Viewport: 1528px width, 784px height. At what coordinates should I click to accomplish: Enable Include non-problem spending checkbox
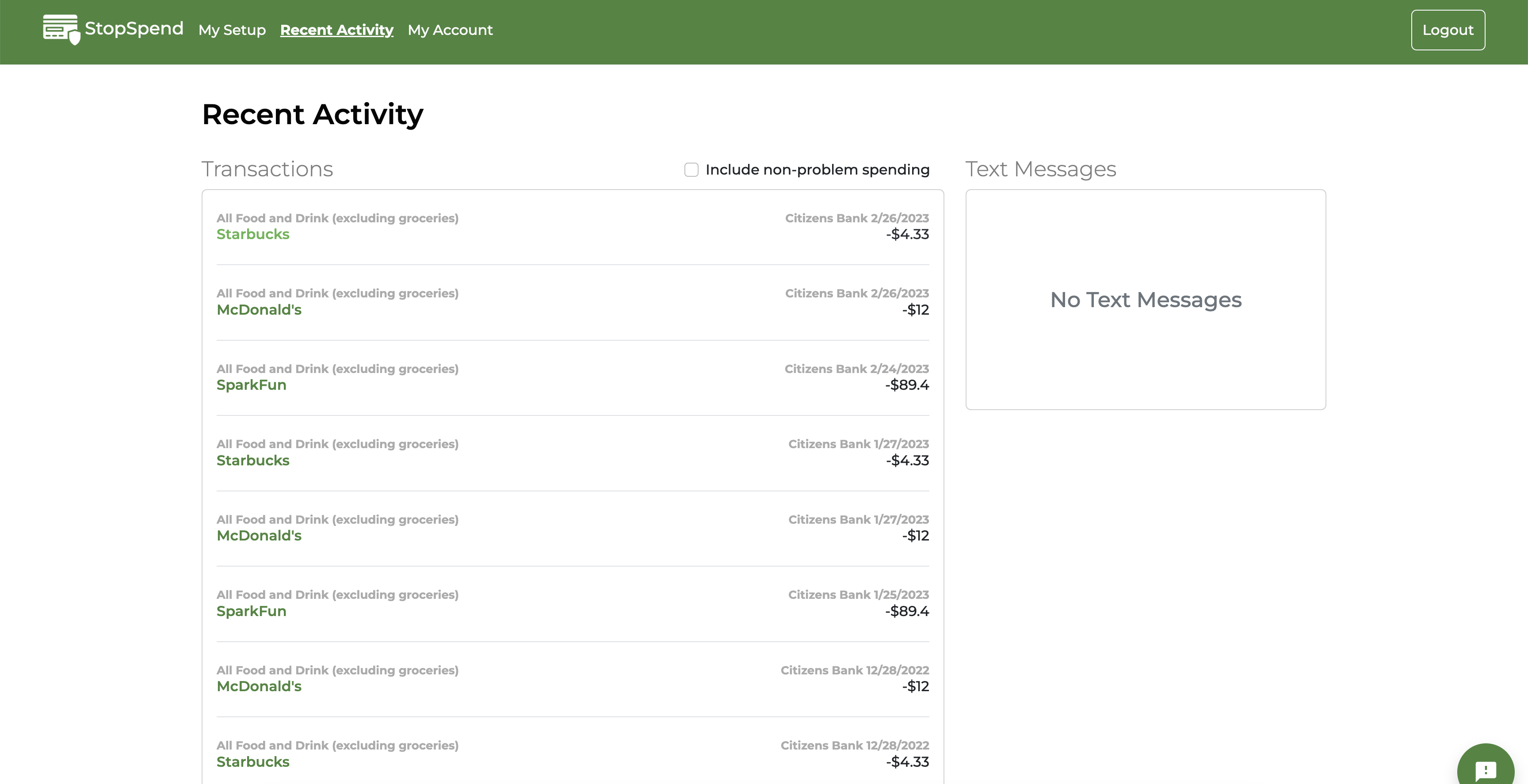coord(691,170)
